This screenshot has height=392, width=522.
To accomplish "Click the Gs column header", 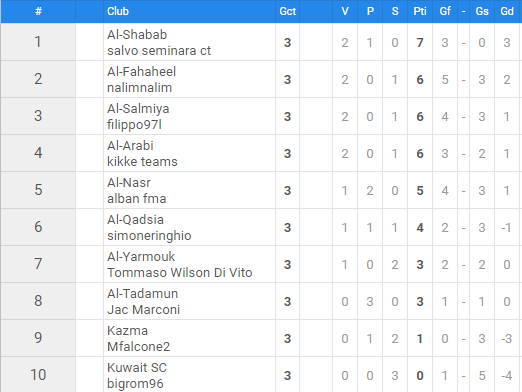I will [482, 11].
